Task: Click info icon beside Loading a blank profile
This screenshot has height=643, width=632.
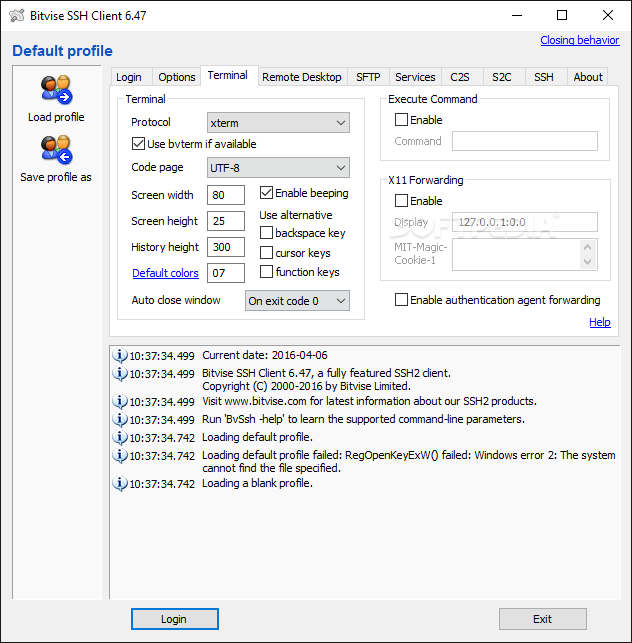Action: click(120, 483)
